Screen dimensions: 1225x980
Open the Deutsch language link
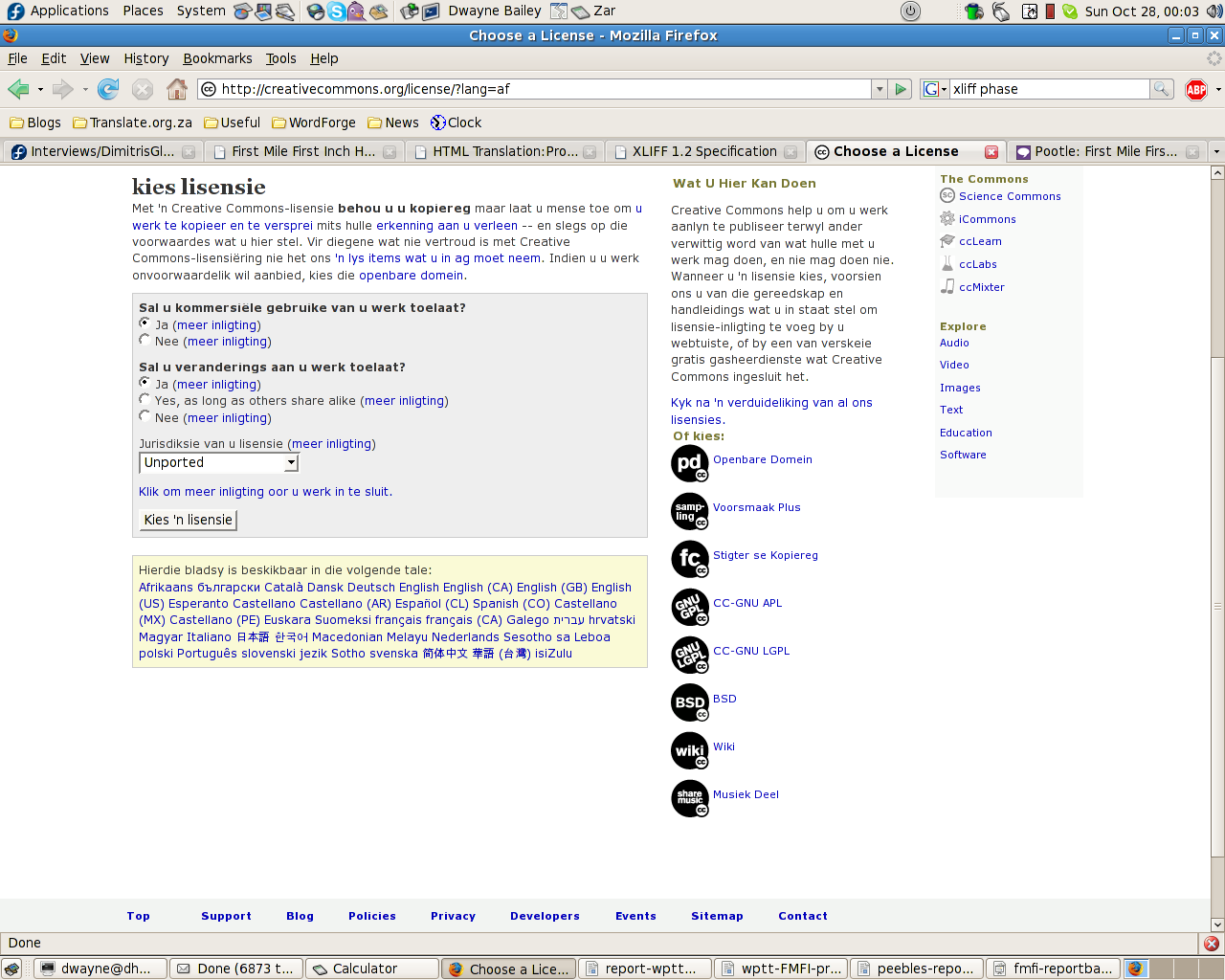(371, 588)
